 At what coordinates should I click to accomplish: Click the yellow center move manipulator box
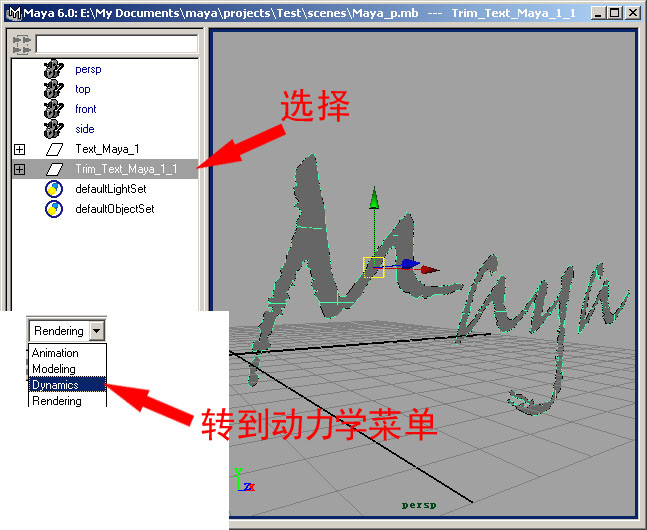(x=373, y=267)
